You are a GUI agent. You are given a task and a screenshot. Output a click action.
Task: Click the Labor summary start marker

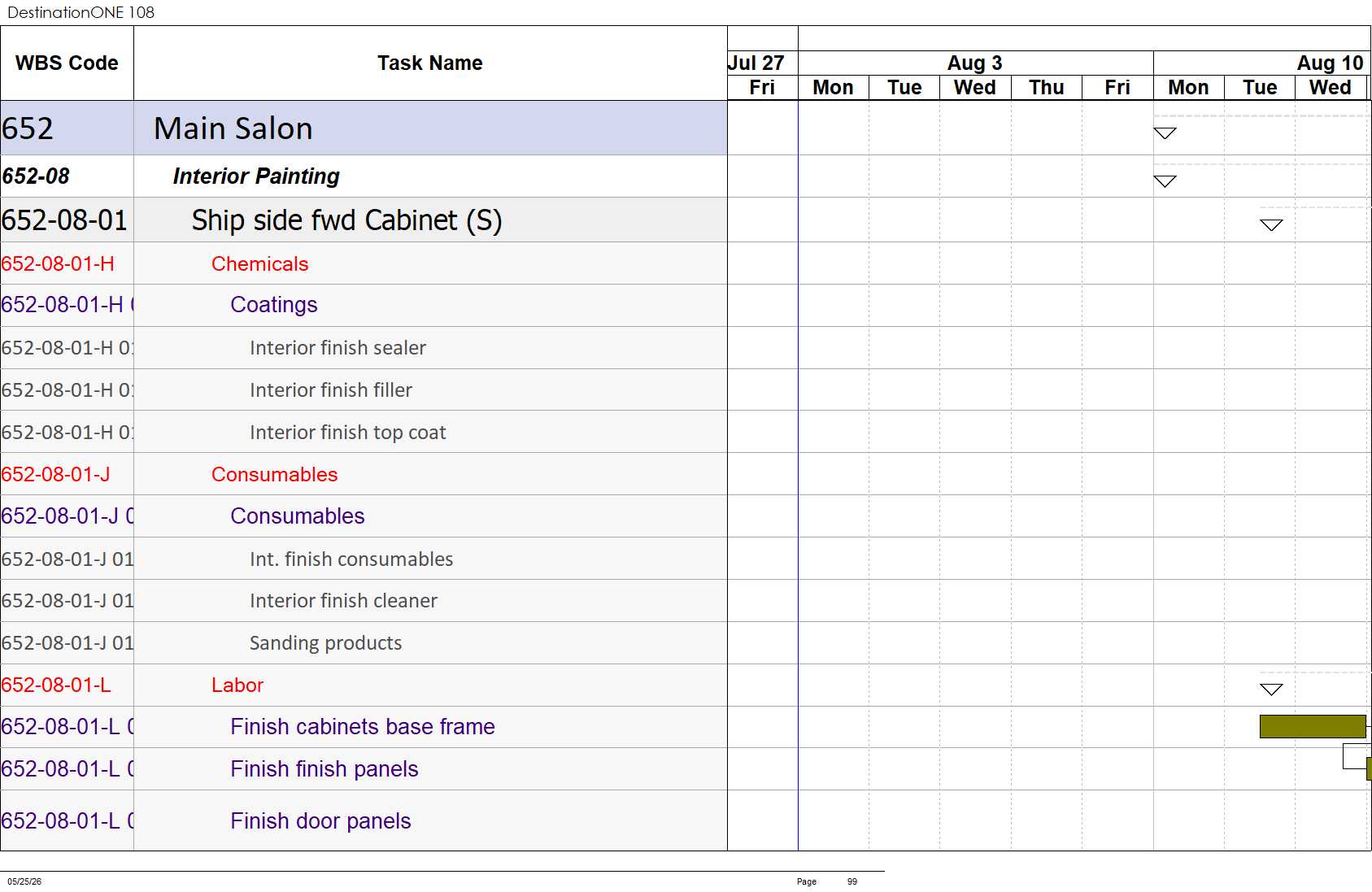coord(1271,690)
